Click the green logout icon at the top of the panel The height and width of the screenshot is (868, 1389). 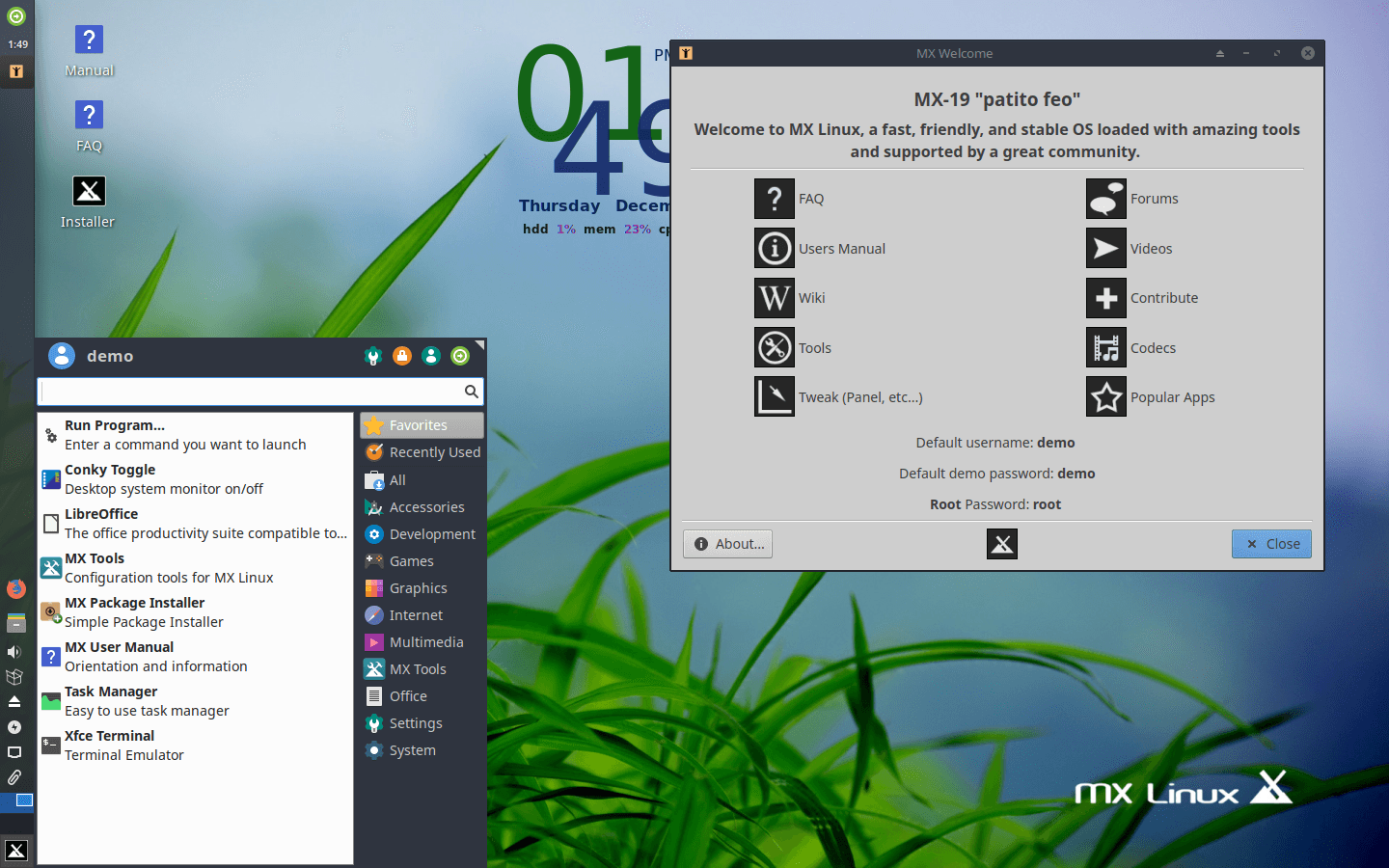coord(16,16)
